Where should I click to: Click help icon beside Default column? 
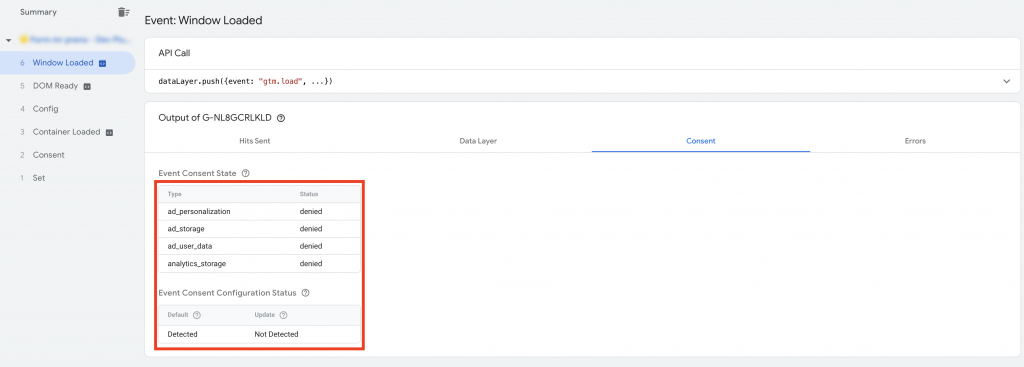[x=197, y=315]
